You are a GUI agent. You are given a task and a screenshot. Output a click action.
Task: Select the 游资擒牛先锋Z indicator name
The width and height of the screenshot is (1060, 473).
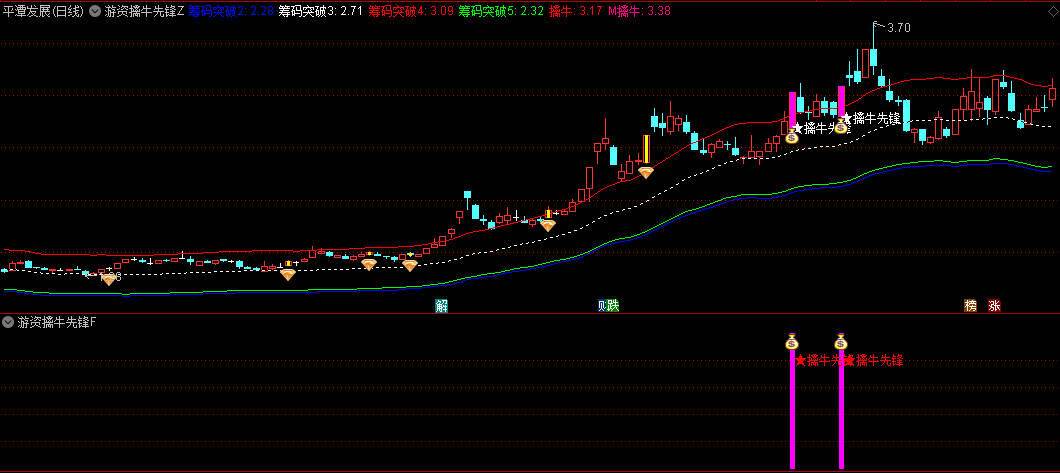(x=143, y=11)
